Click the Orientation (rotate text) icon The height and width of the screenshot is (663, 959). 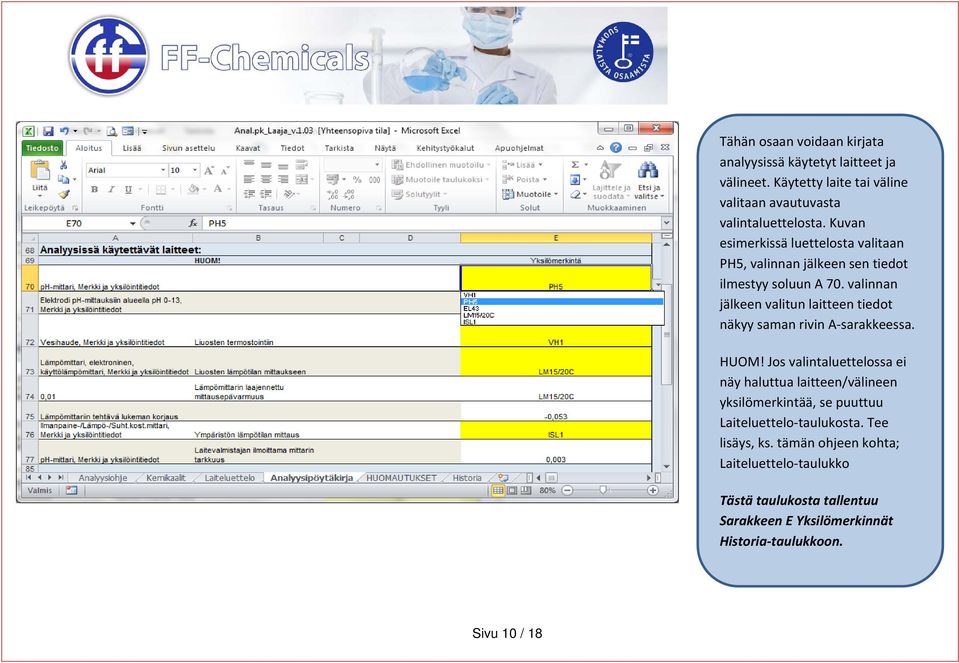[x=289, y=194]
